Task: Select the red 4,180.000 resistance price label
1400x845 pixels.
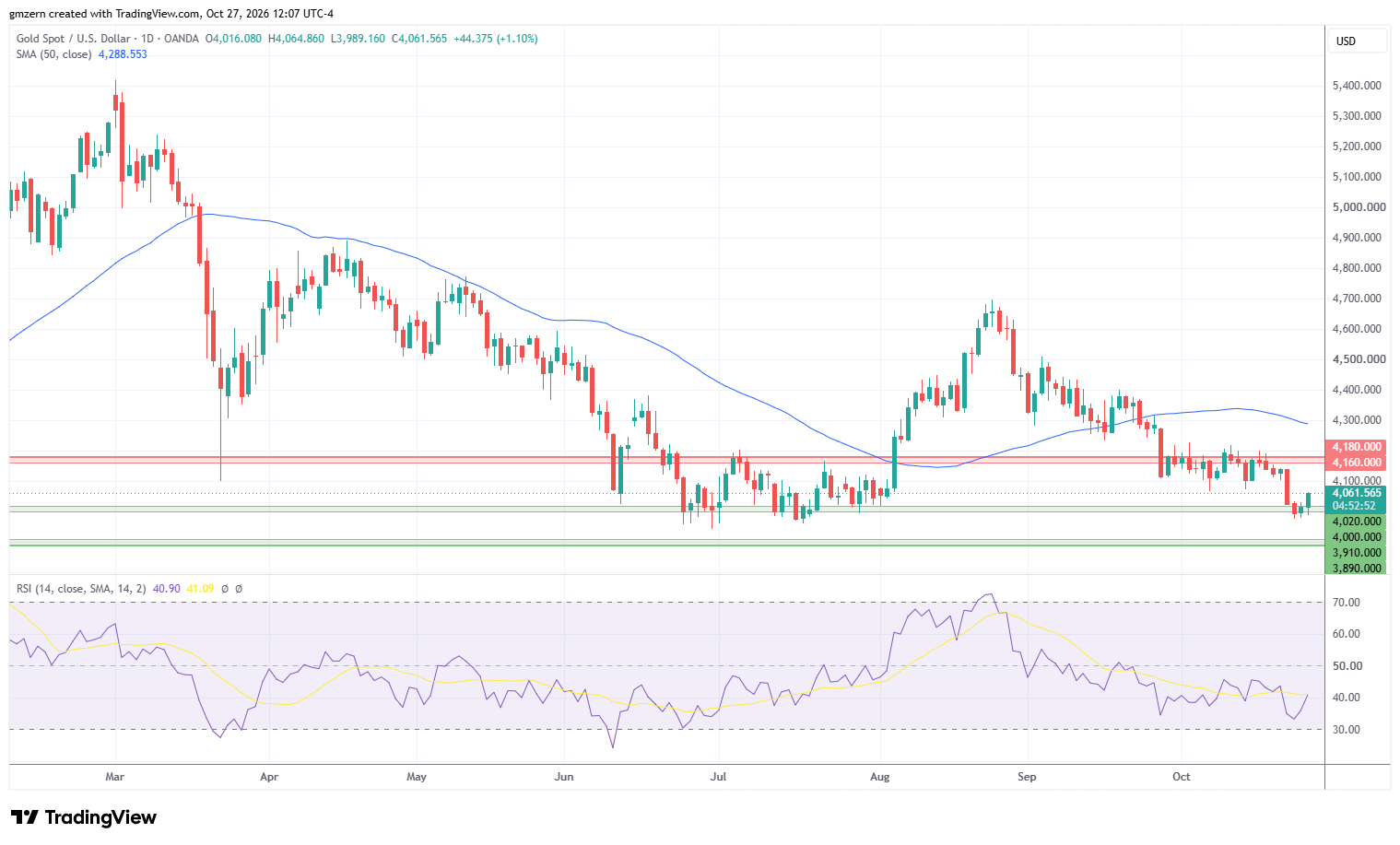Action: click(1357, 447)
